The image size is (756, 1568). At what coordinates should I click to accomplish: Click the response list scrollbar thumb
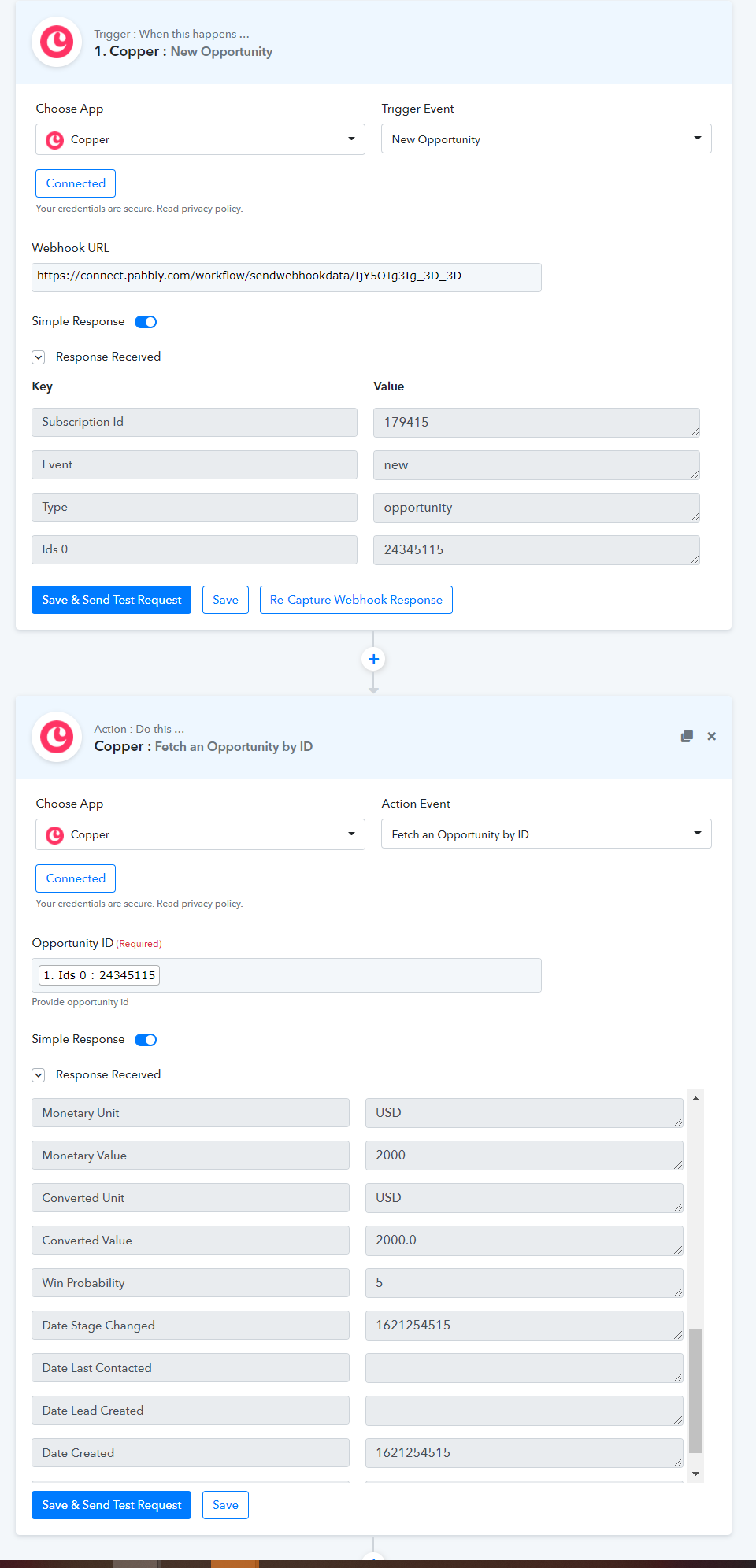point(695,1390)
